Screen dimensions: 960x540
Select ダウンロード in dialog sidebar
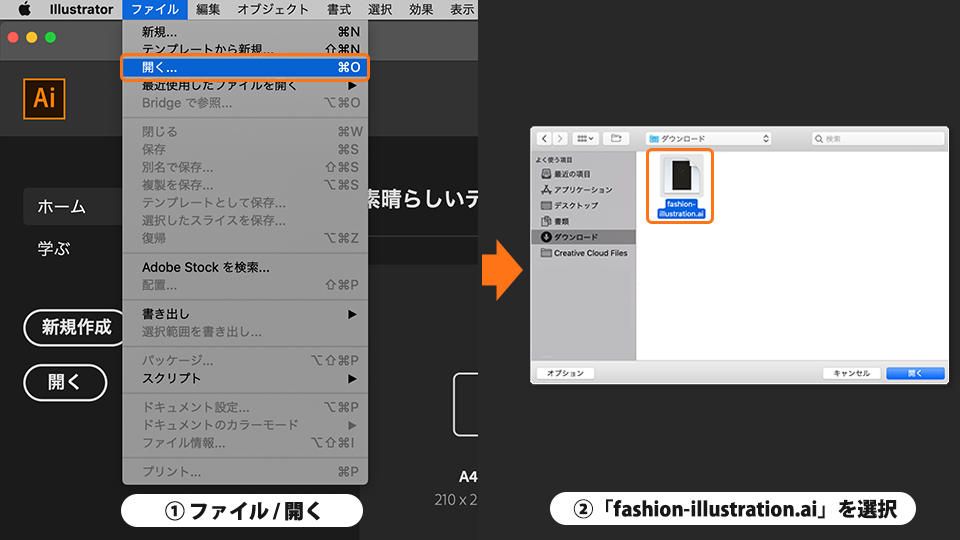click(x=583, y=237)
